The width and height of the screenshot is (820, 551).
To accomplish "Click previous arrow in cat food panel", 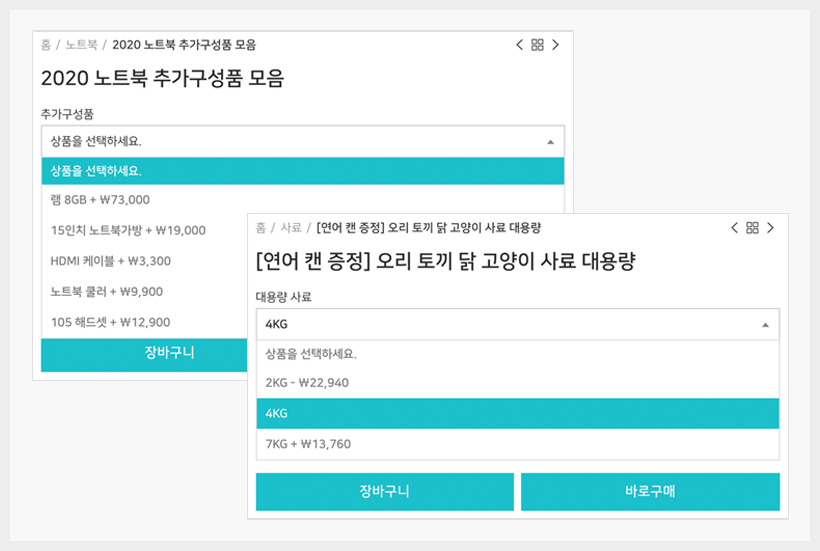I will [734, 228].
